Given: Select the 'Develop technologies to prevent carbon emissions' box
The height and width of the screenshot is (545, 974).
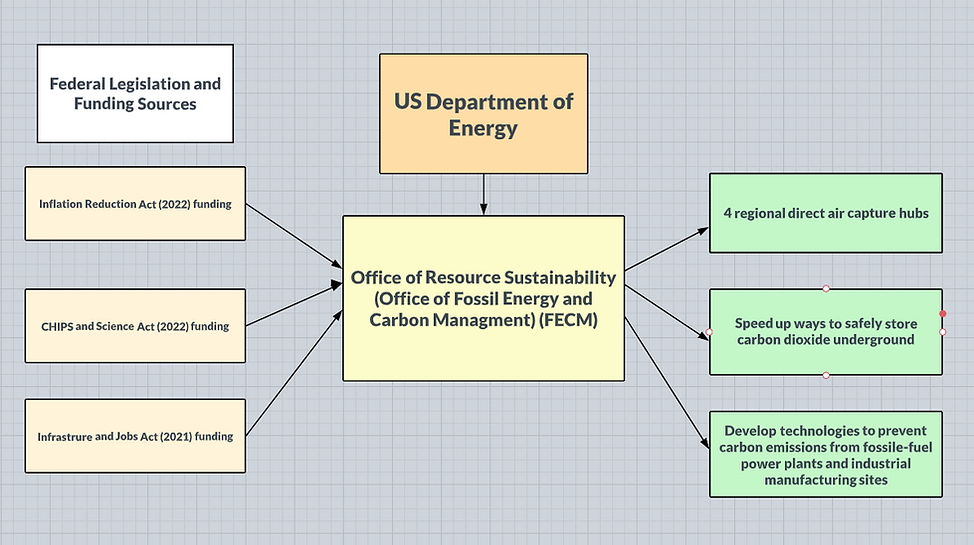Looking at the screenshot, I should (x=826, y=454).
